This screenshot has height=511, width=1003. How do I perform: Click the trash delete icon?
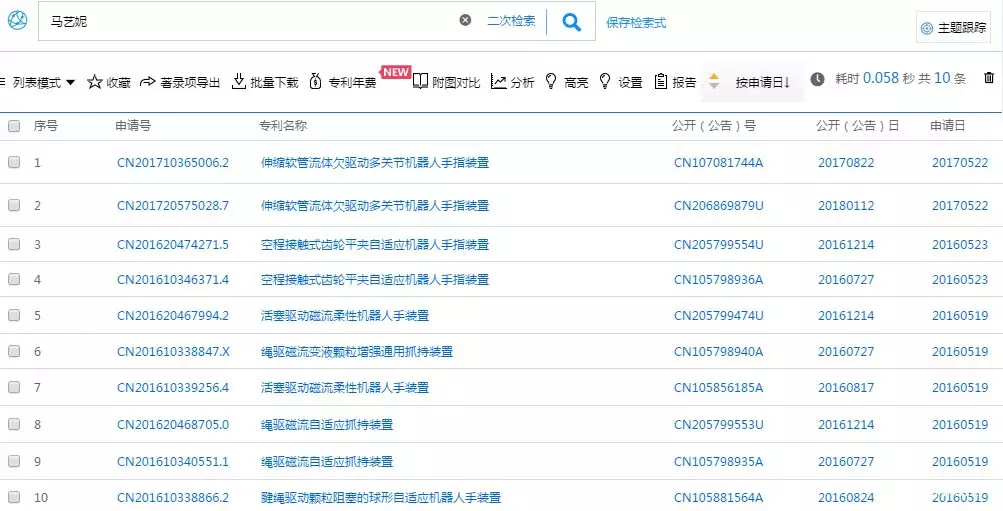[989, 79]
